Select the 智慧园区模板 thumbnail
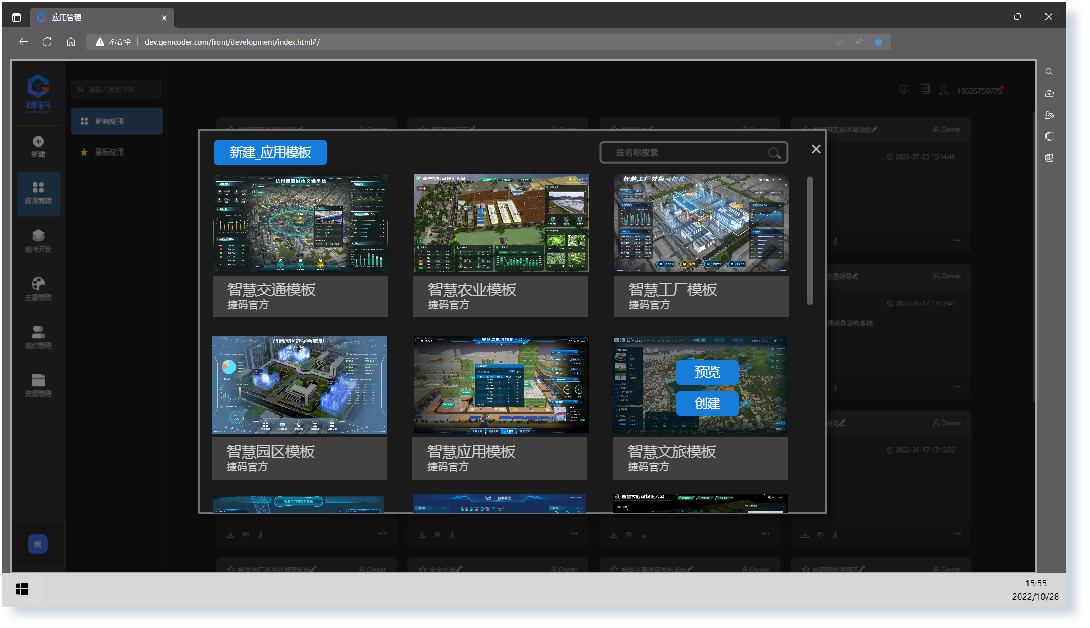 pos(300,385)
